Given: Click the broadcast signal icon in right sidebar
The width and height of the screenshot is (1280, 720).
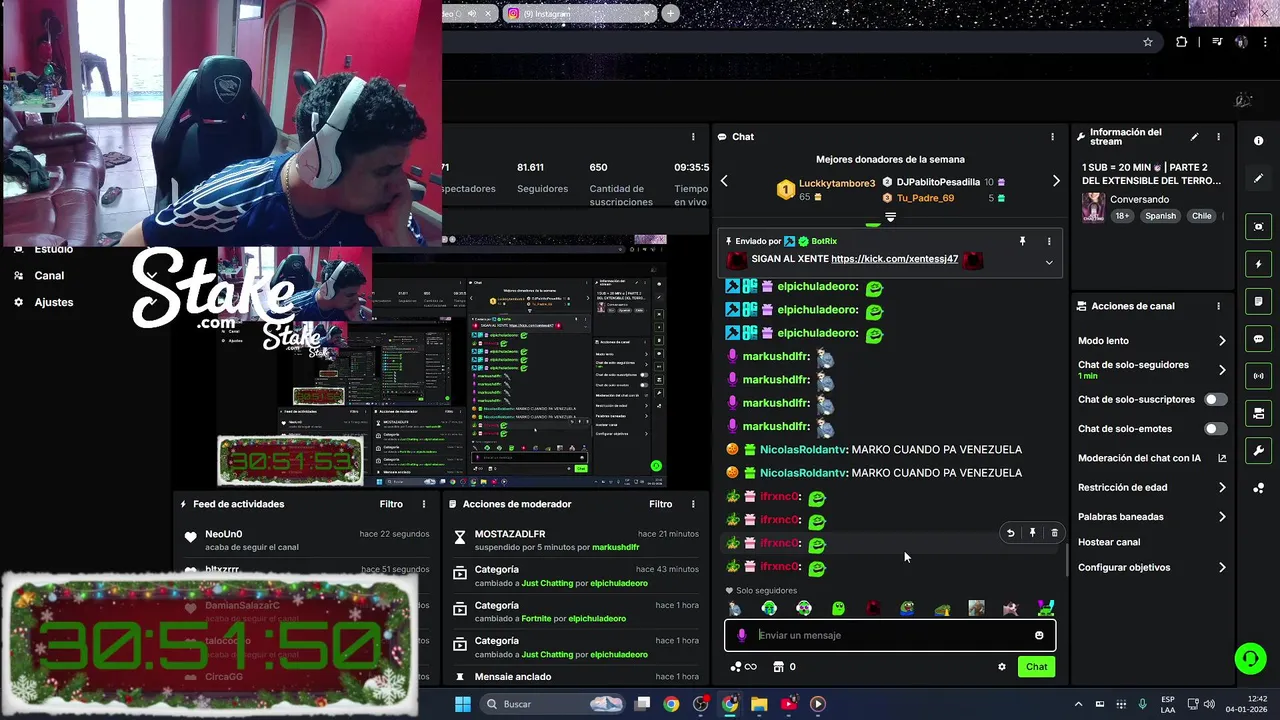Looking at the screenshot, I should pos(1258,376).
